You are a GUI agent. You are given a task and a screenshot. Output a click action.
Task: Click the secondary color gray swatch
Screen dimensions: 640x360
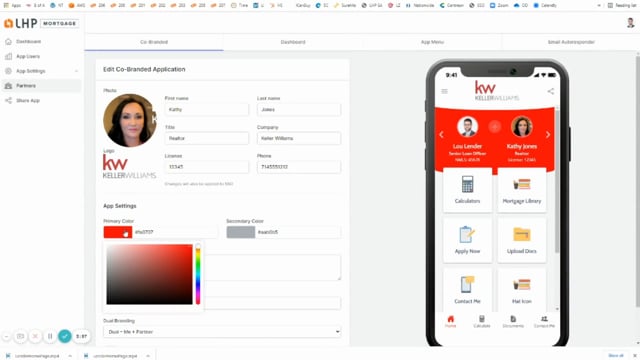click(241, 232)
